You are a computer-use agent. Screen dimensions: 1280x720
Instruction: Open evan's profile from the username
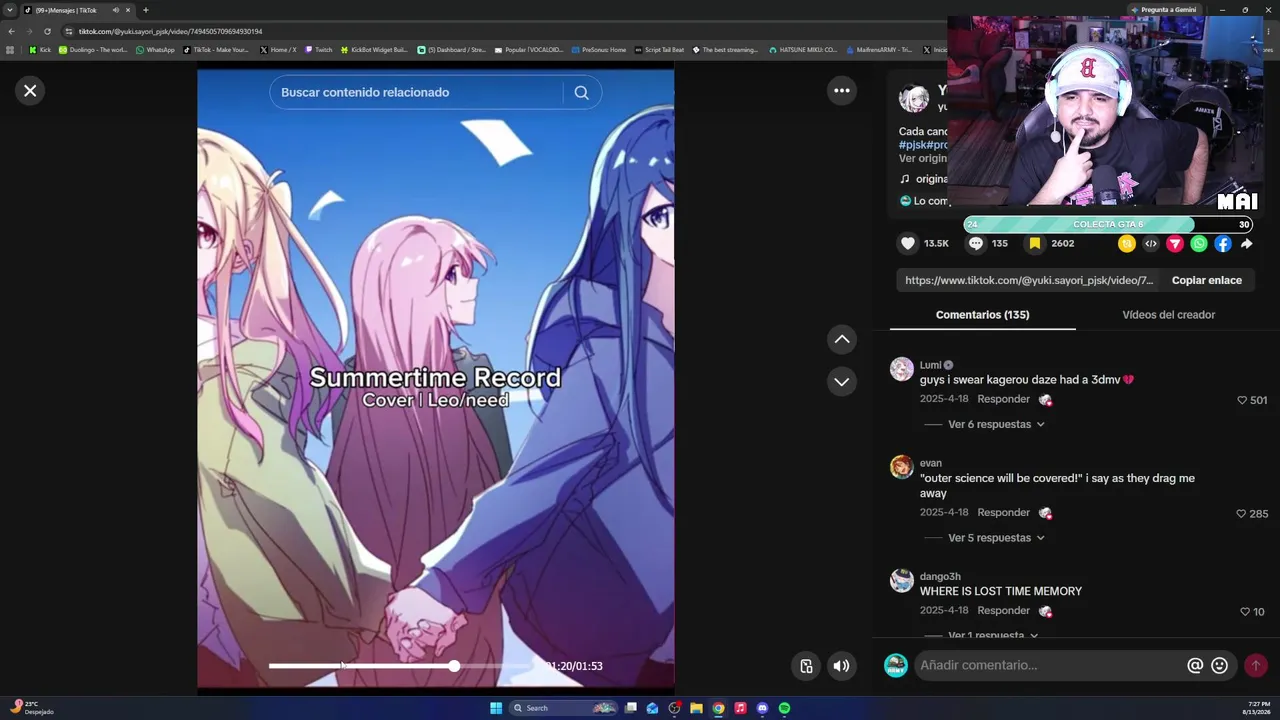coord(931,464)
